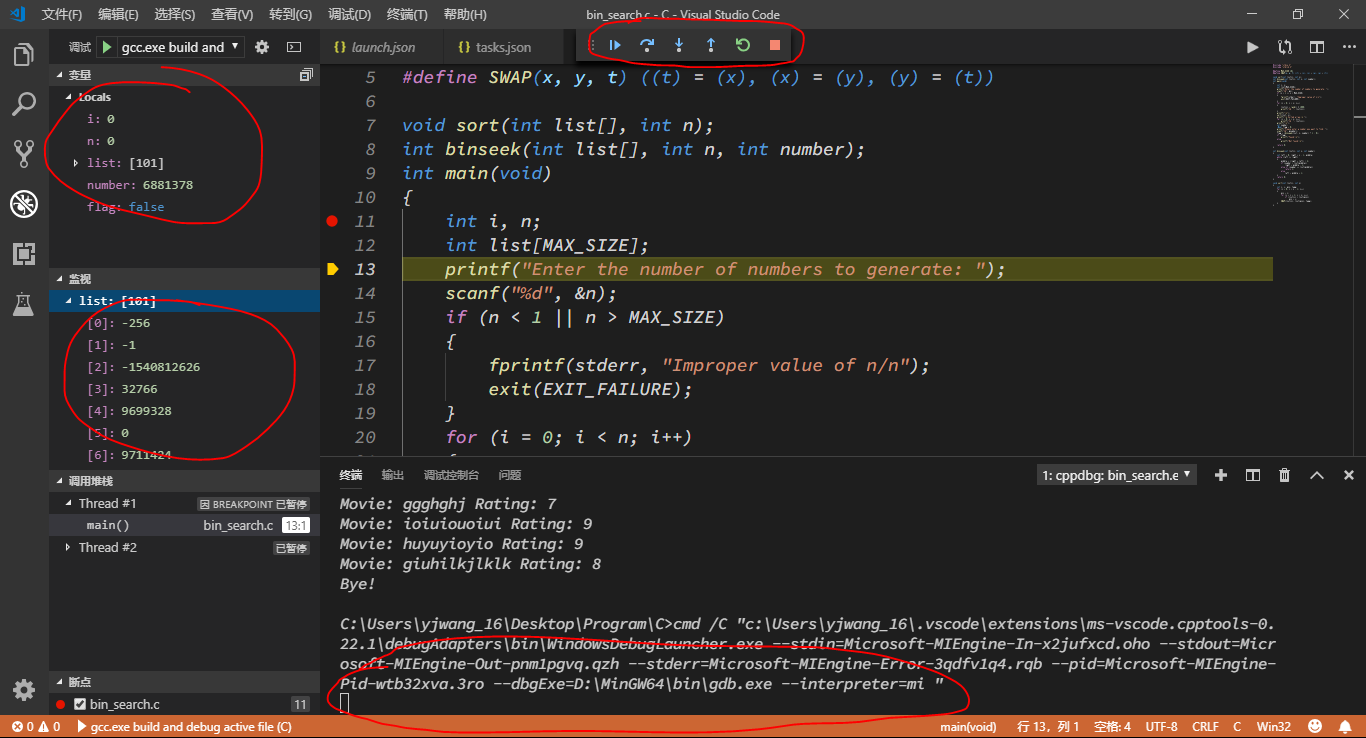
Task: Open the gcc.exe build debug configuration dropdown
Action: pos(176,46)
